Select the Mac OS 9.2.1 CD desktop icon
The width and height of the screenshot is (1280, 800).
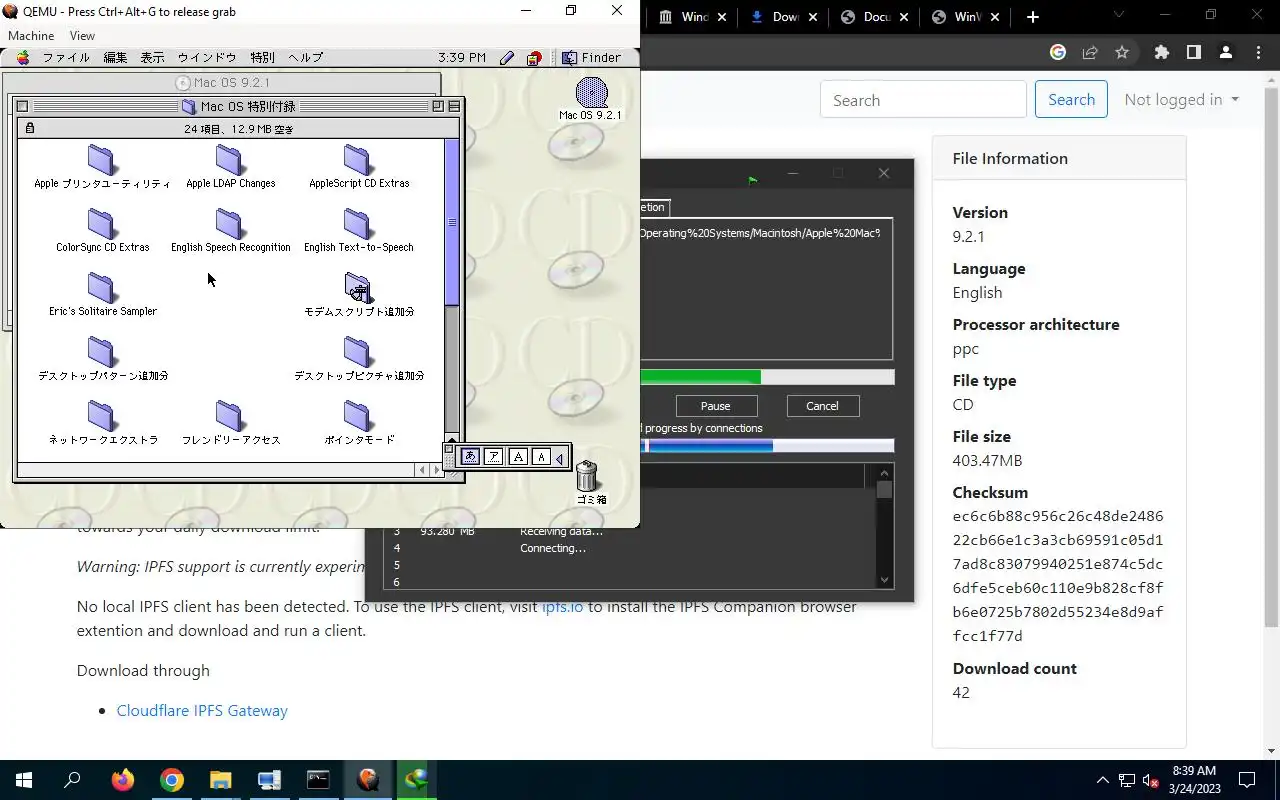click(x=591, y=99)
